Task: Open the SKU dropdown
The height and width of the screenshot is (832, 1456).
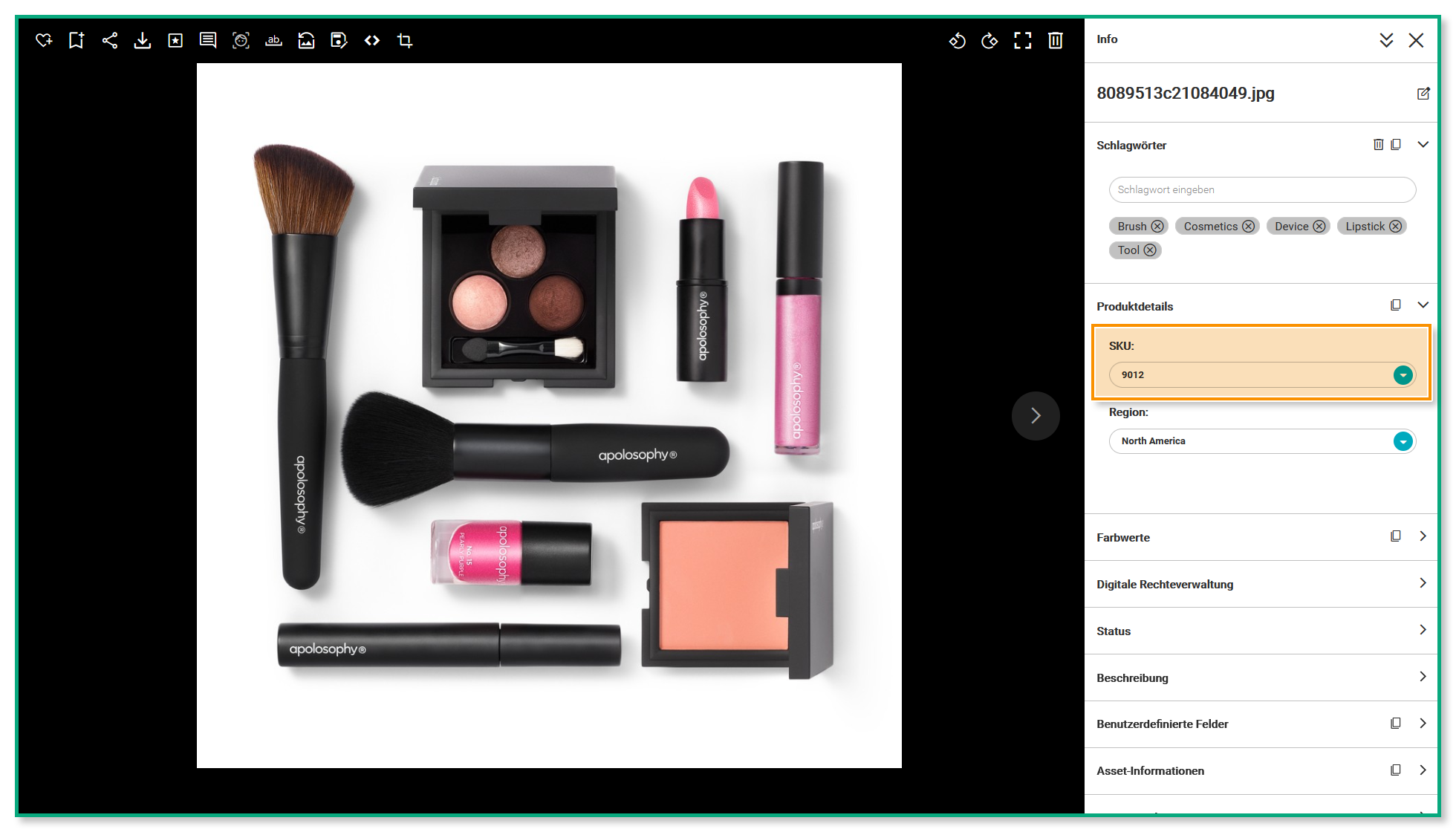Action: pyautogui.click(x=1403, y=375)
